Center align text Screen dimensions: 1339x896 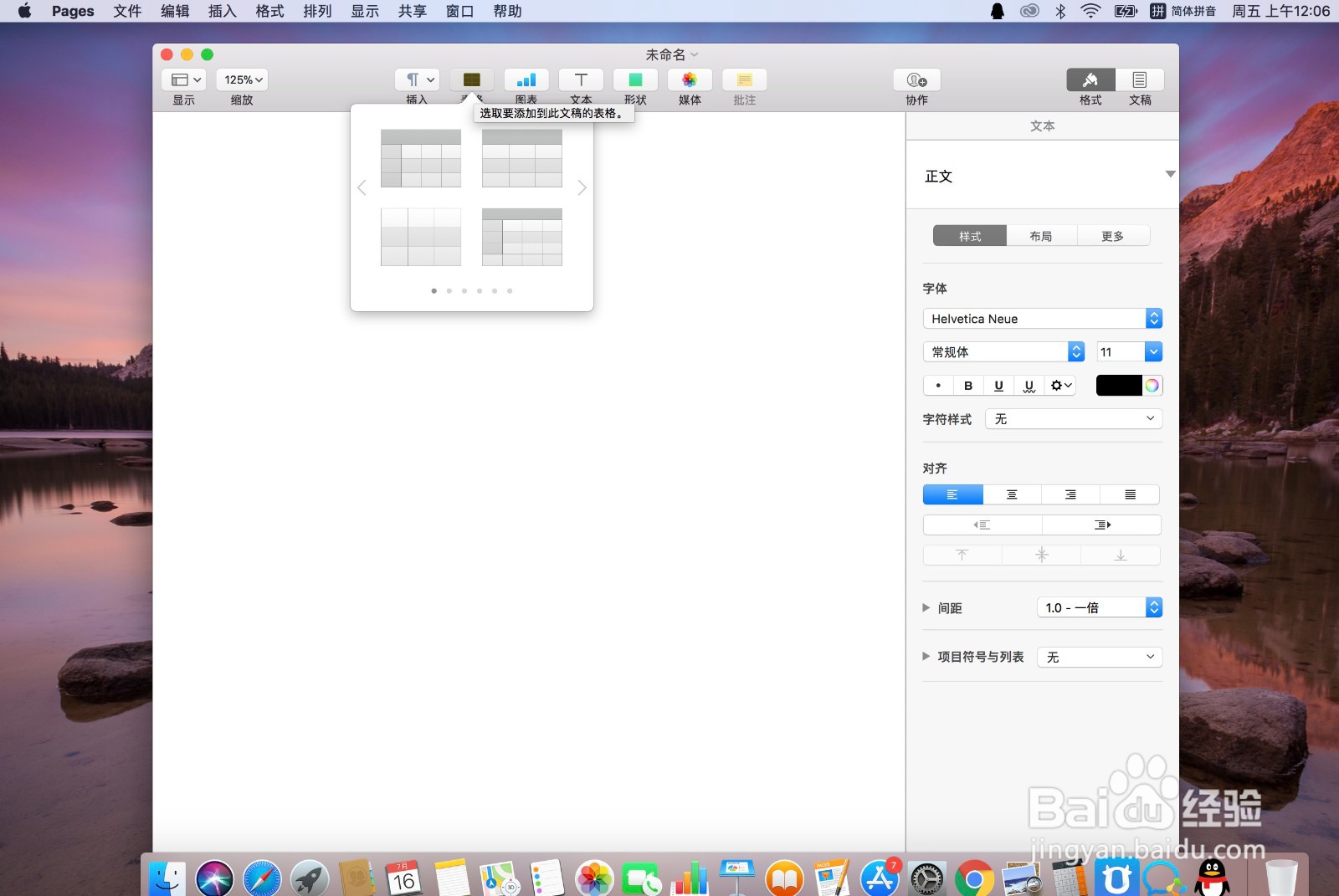(x=1012, y=494)
